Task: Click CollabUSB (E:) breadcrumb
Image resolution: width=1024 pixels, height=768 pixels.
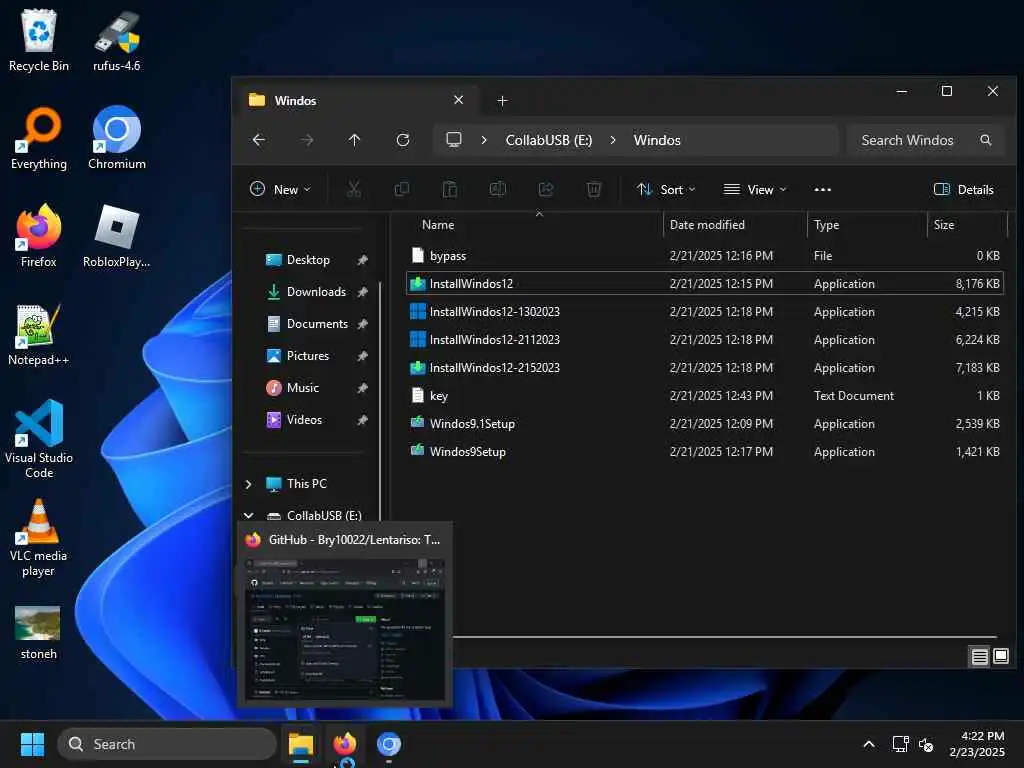Action: tap(549, 140)
